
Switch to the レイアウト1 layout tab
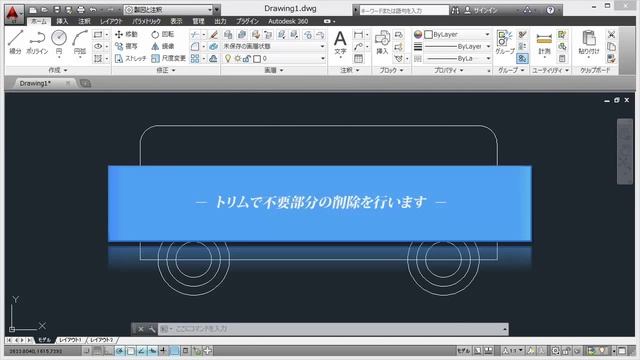pos(70,340)
